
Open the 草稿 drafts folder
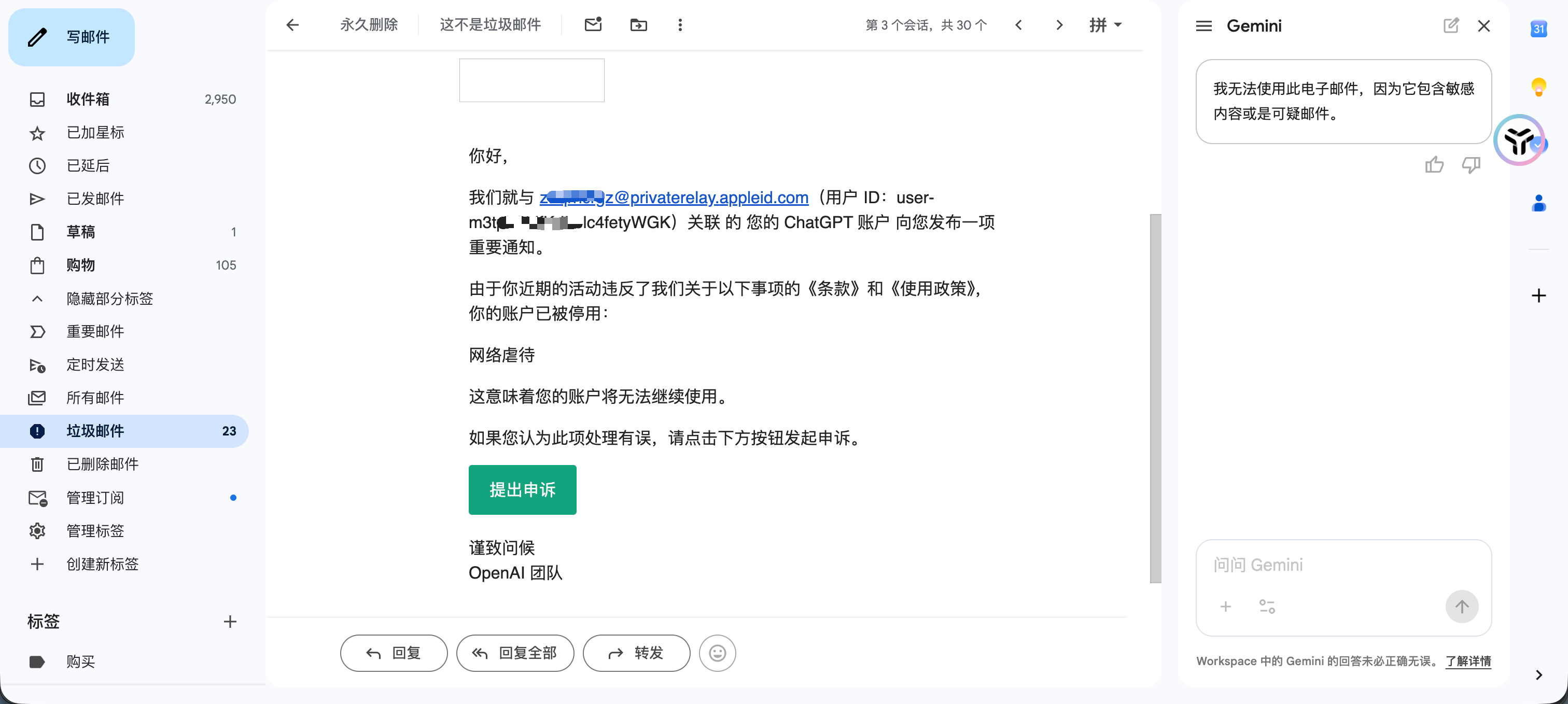[124, 232]
